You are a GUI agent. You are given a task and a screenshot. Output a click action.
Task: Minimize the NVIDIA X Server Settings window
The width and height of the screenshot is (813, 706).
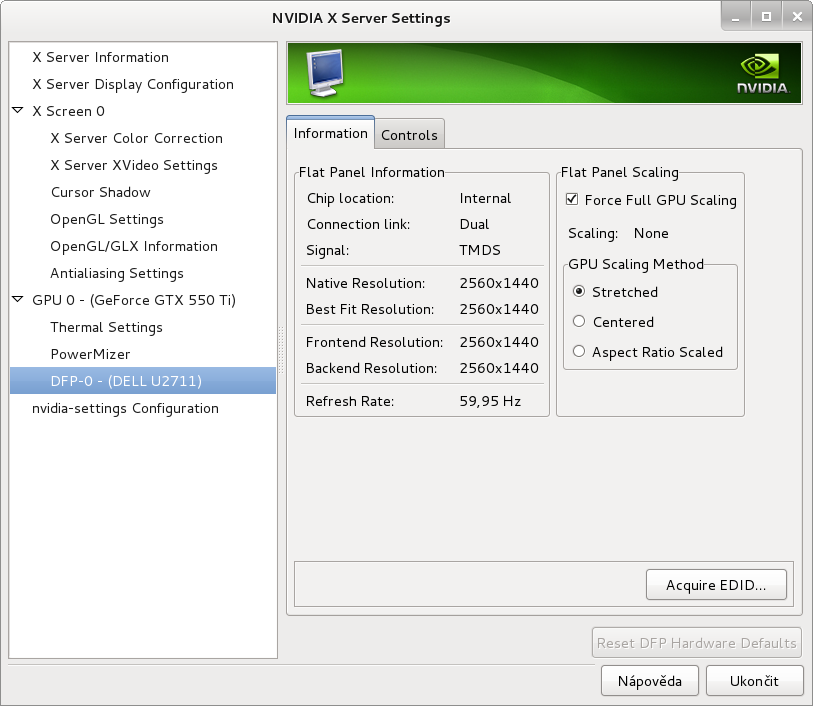[x=735, y=18]
